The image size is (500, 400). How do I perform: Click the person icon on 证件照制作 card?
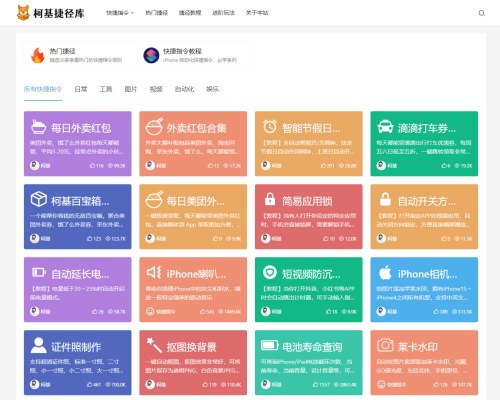pyautogui.click(x=39, y=345)
